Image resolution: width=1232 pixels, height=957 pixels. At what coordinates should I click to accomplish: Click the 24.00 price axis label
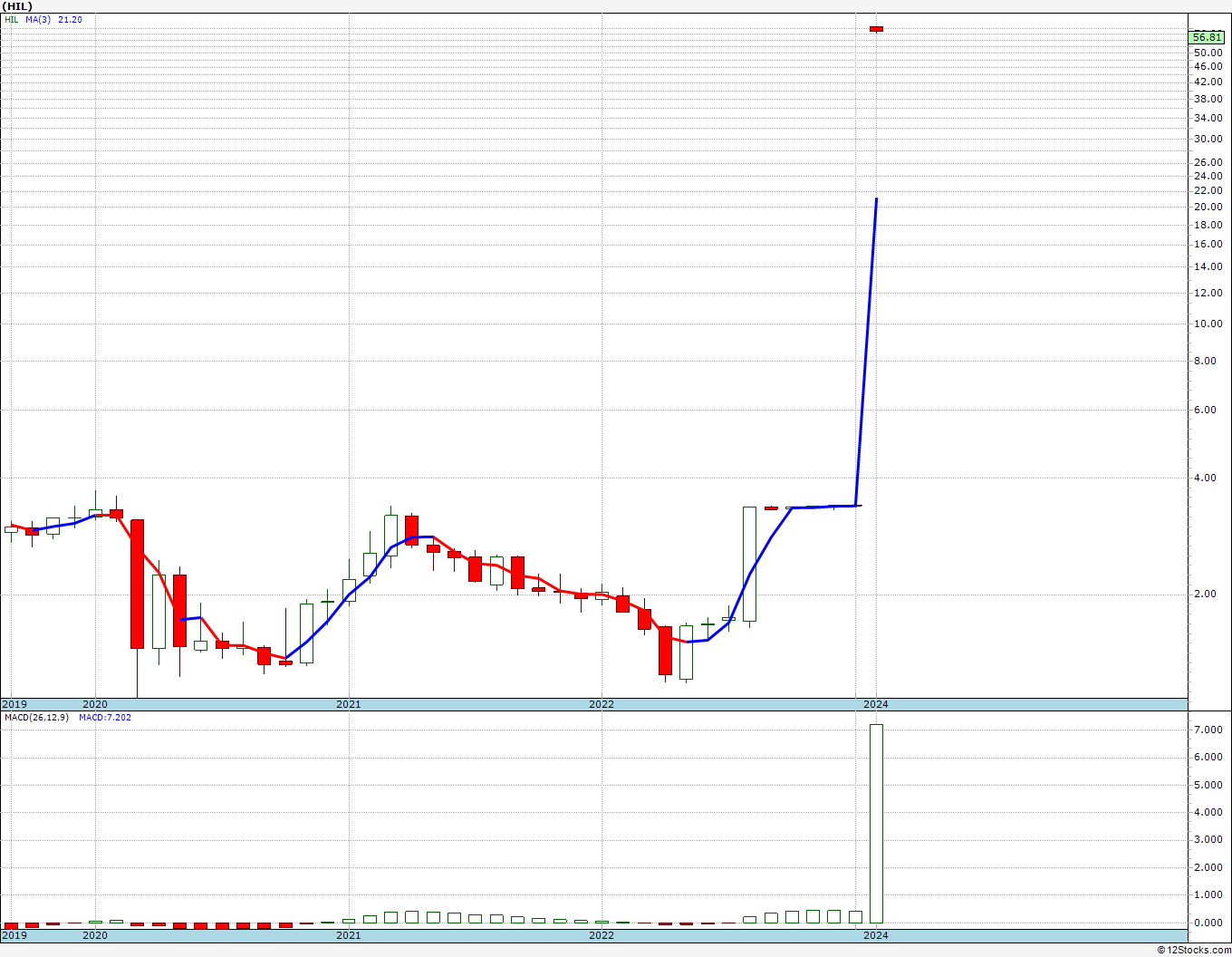pyautogui.click(x=1208, y=177)
